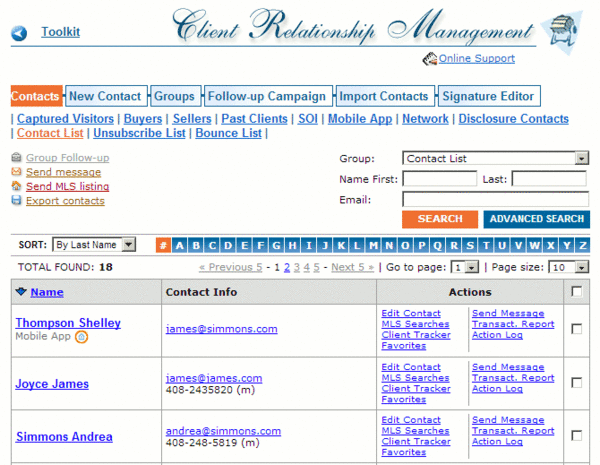This screenshot has width=600, height=465.
Task: Click Transact. Report for Joyce James
Action: click(x=513, y=378)
